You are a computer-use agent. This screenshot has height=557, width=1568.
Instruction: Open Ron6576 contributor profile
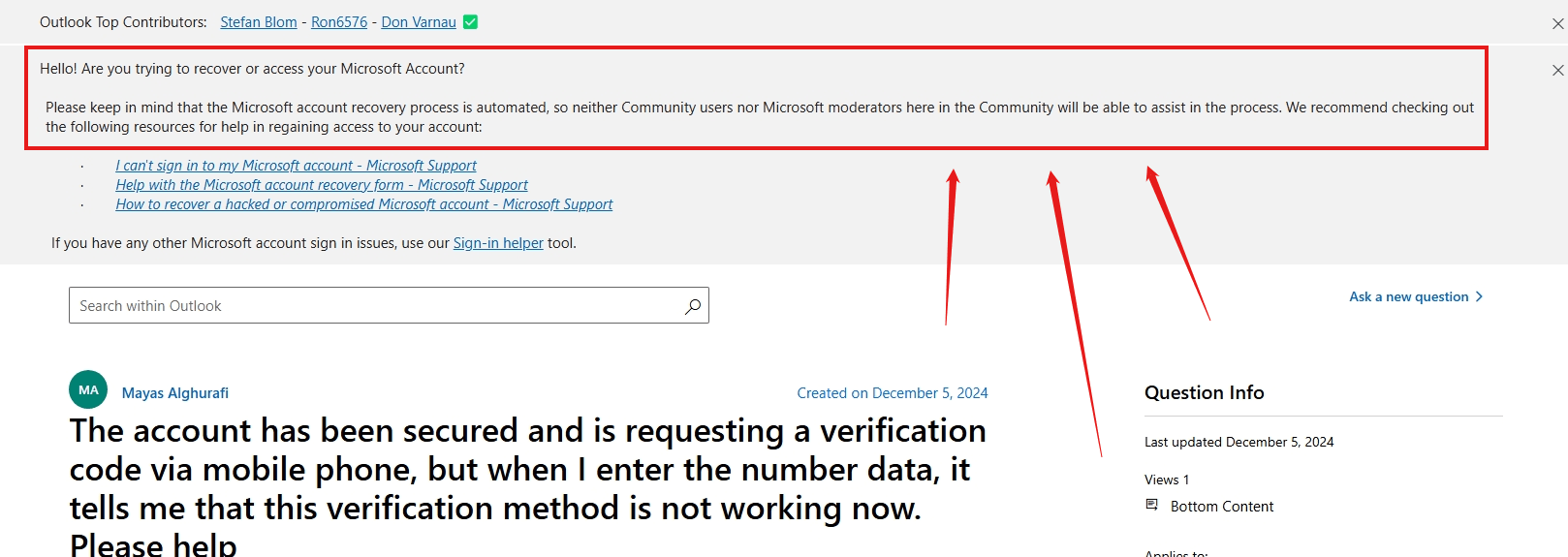coord(339,22)
